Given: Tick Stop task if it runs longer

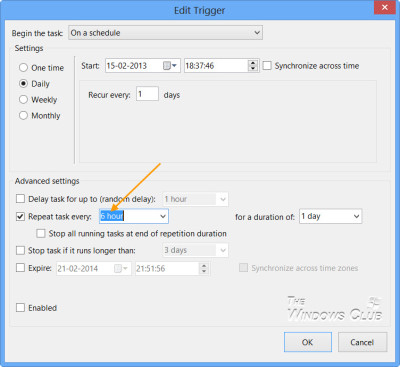Looking at the screenshot, I should [x=20, y=250].
